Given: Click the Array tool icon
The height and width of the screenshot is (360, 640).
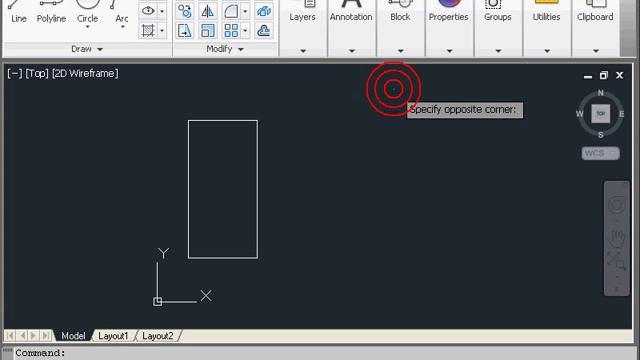Looking at the screenshot, I should coord(231,31).
